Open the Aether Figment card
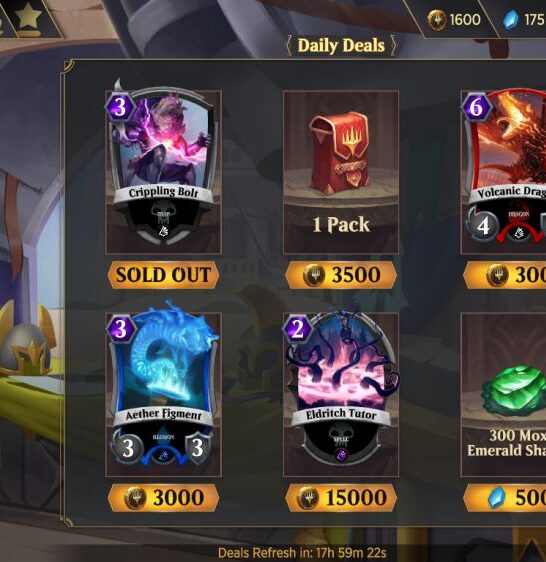 (163, 391)
